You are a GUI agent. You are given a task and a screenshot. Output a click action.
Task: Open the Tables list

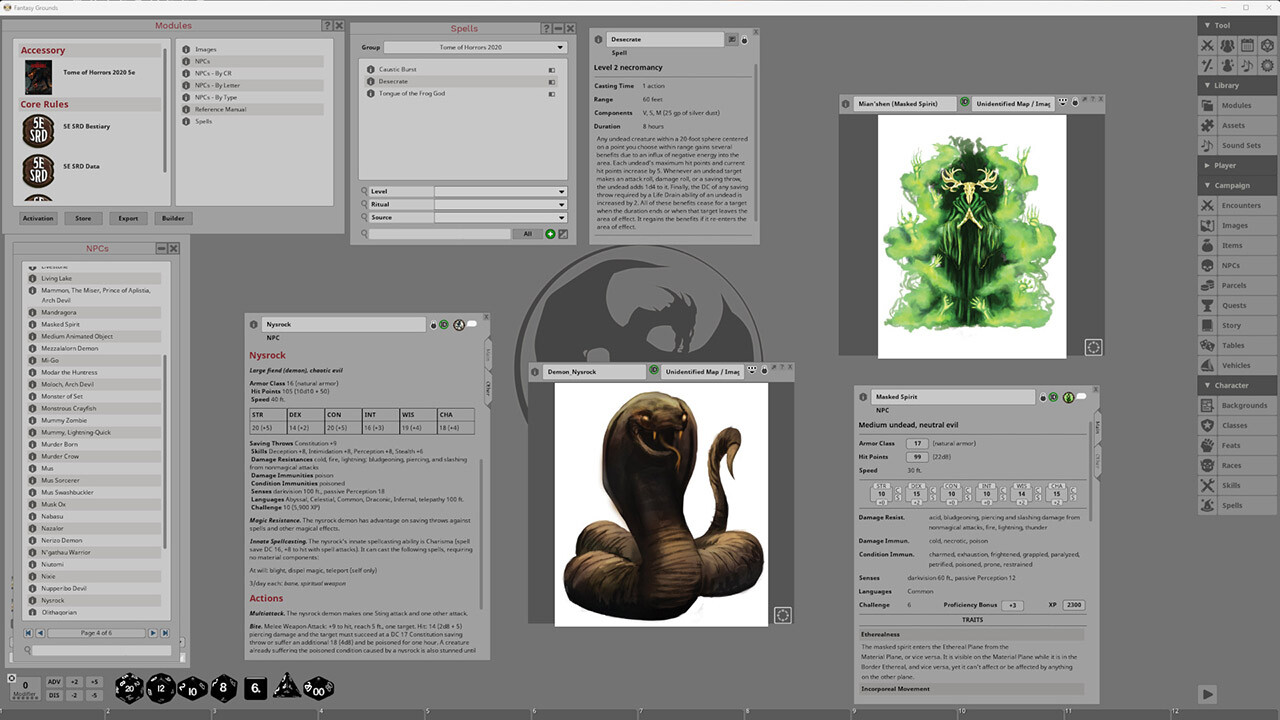tap(1232, 345)
